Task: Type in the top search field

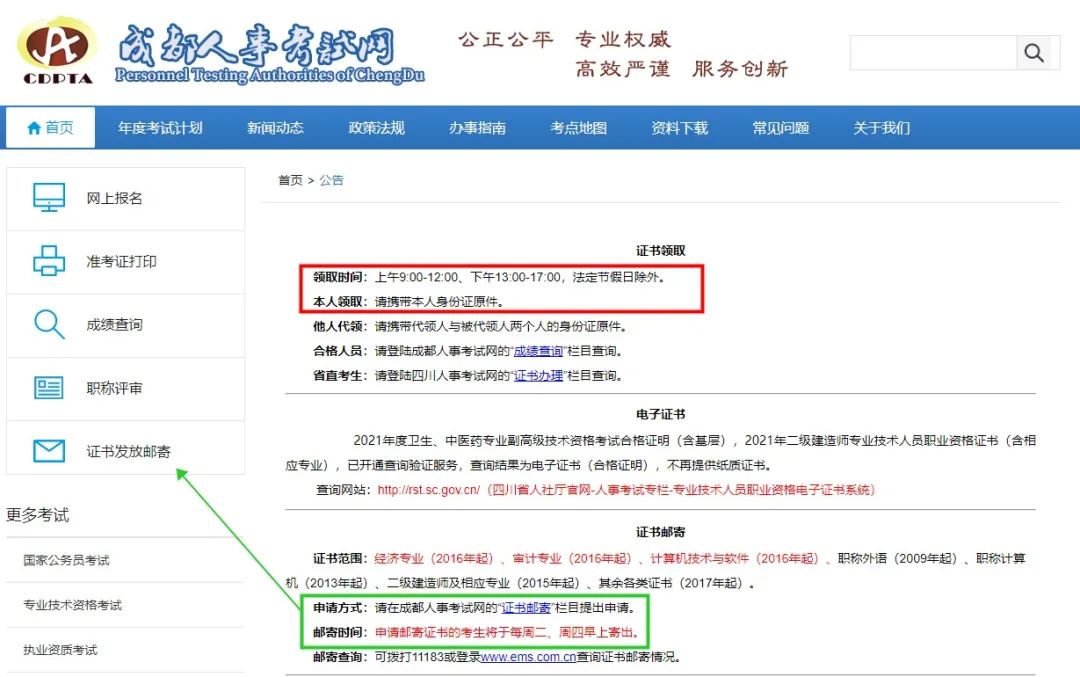Action: point(932,53)
